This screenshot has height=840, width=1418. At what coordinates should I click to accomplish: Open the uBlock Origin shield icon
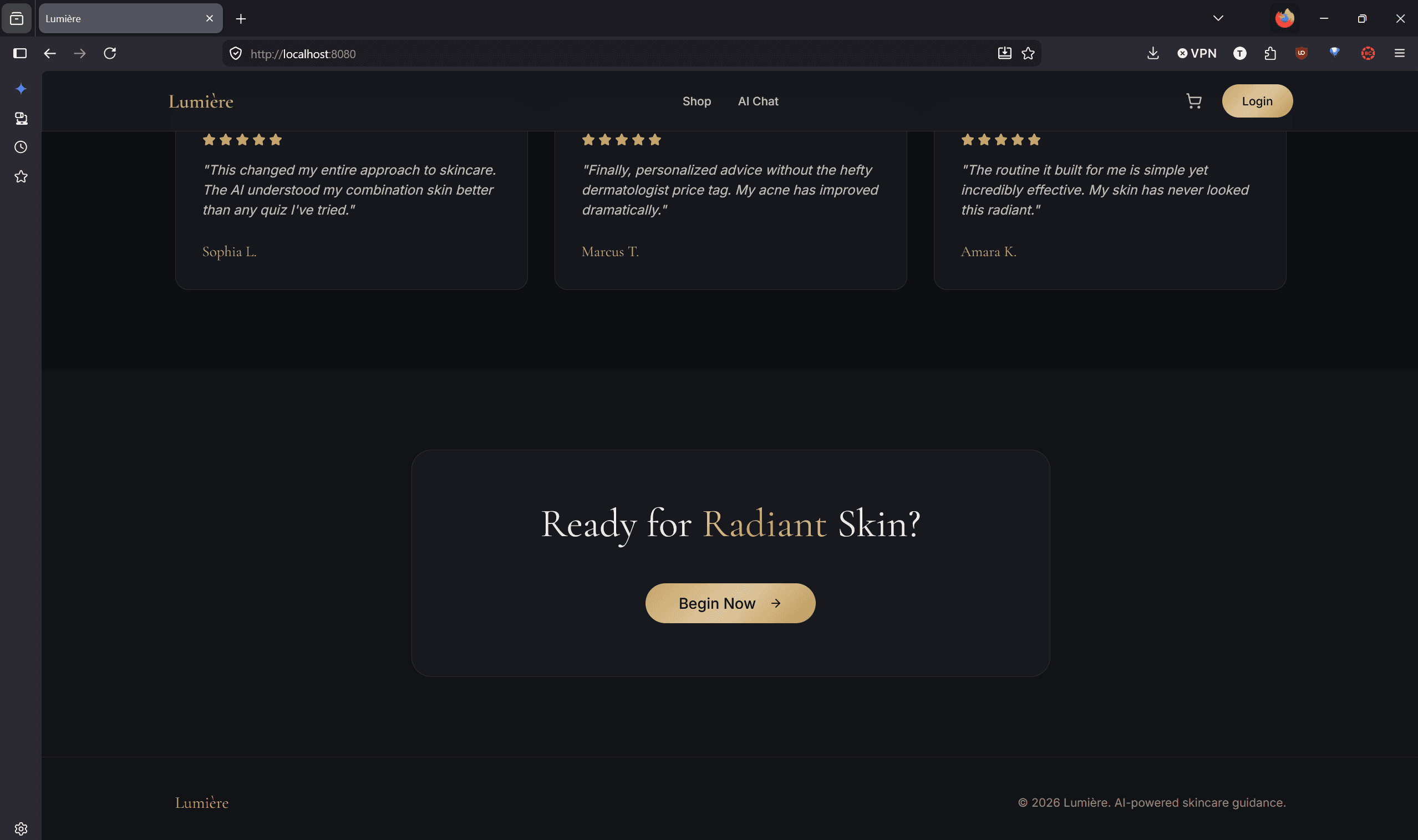point(1302,53)
